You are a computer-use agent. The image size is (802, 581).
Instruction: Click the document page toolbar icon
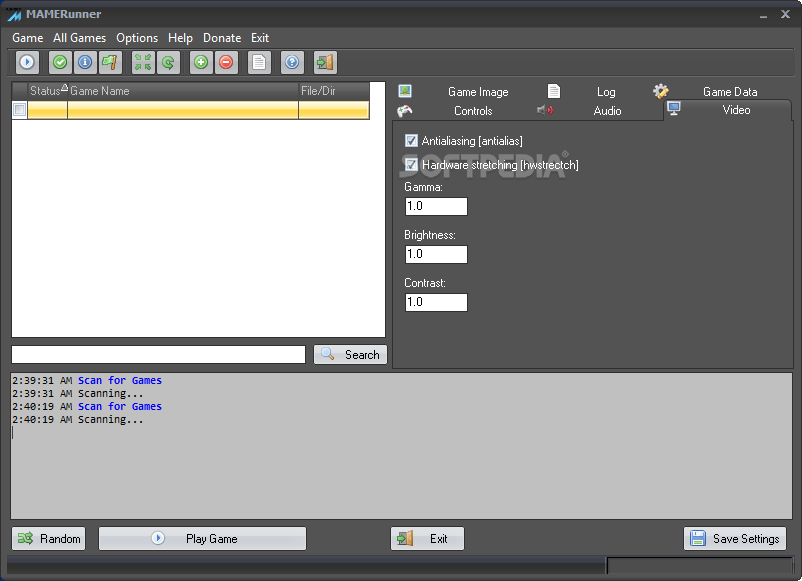259,62
